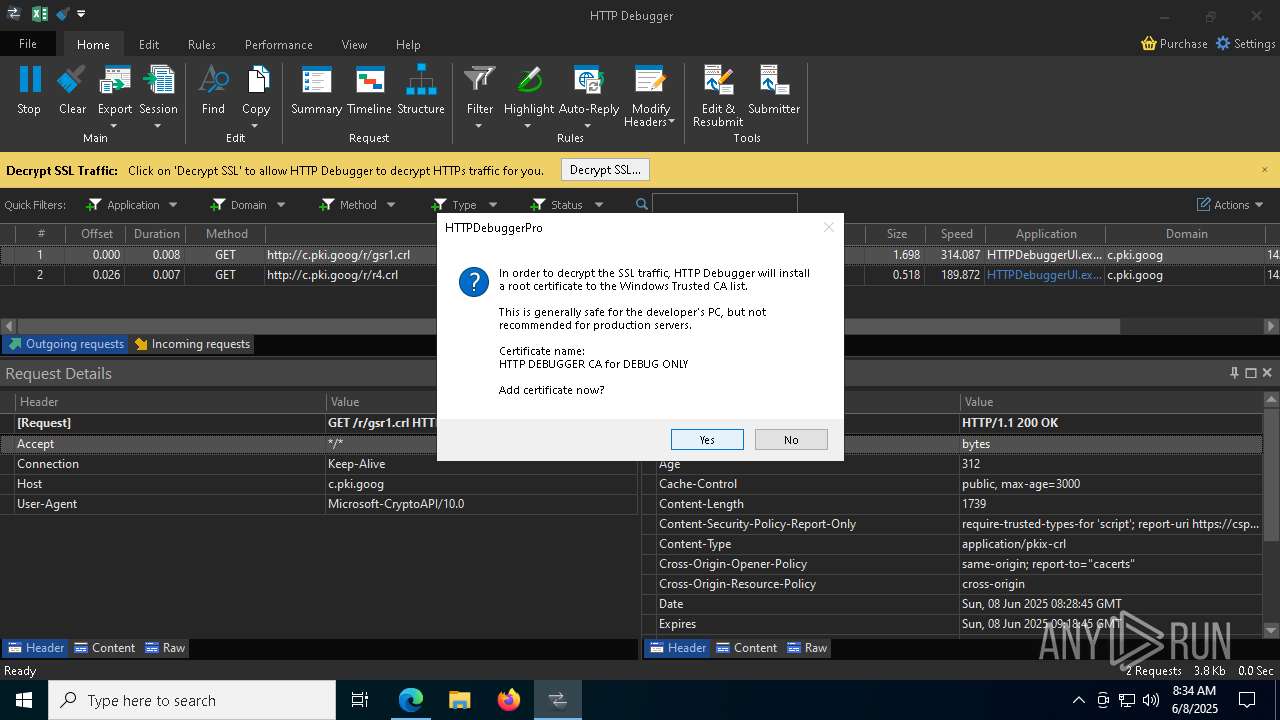
Task: Open Firefox from the taskbar
Action: tap(509, 700)
